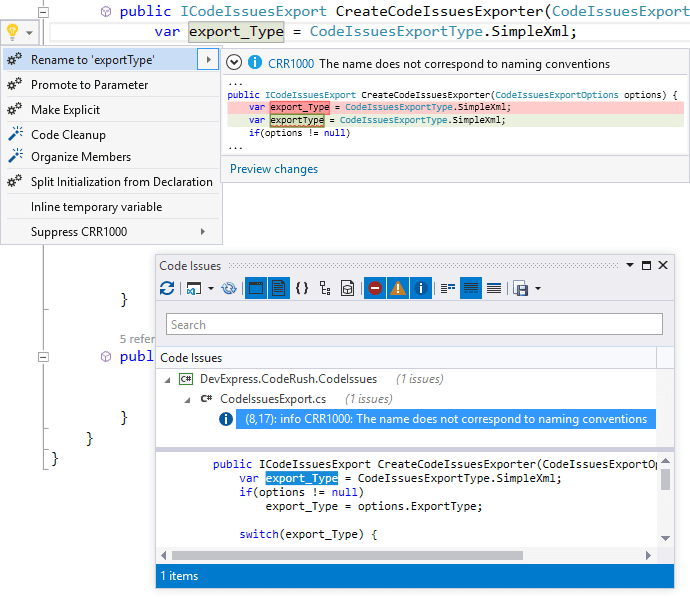This screenshot has width=690, height=597.
Task: Toggle the orange Warnings filter button
Action: [397, 289]
